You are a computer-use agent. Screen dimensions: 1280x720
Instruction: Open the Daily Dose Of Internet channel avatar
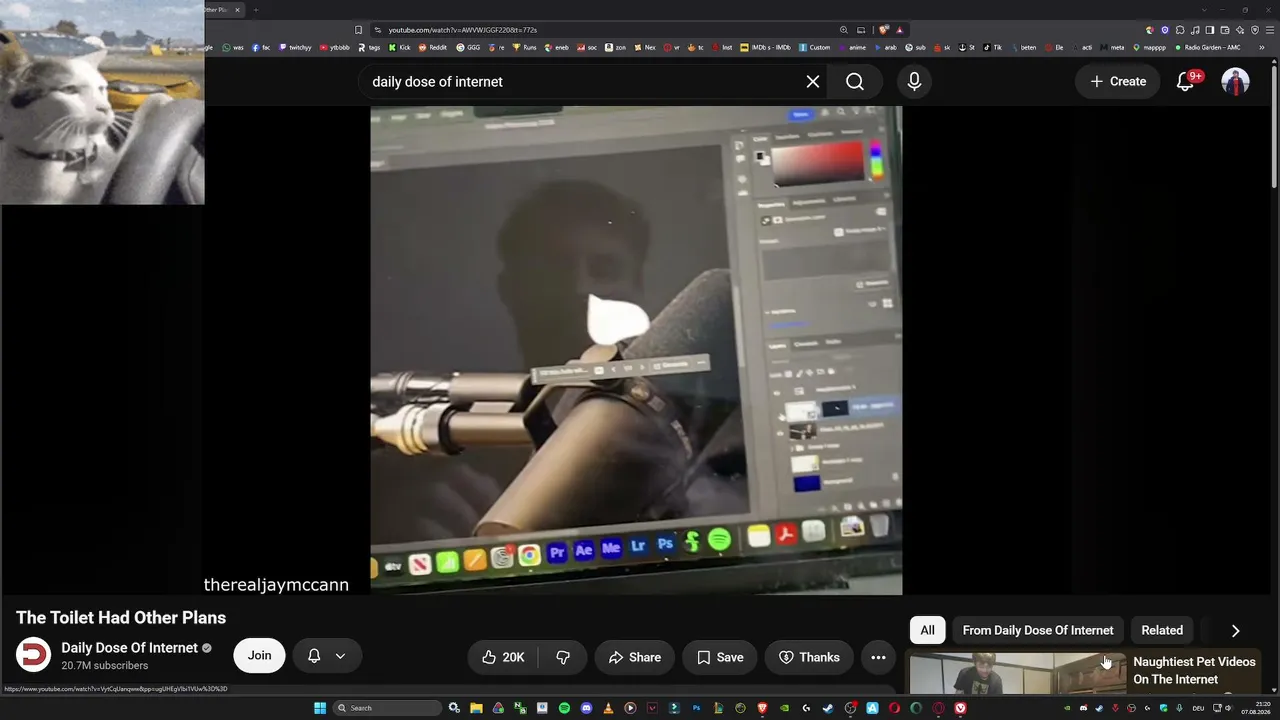pos(33,655)
